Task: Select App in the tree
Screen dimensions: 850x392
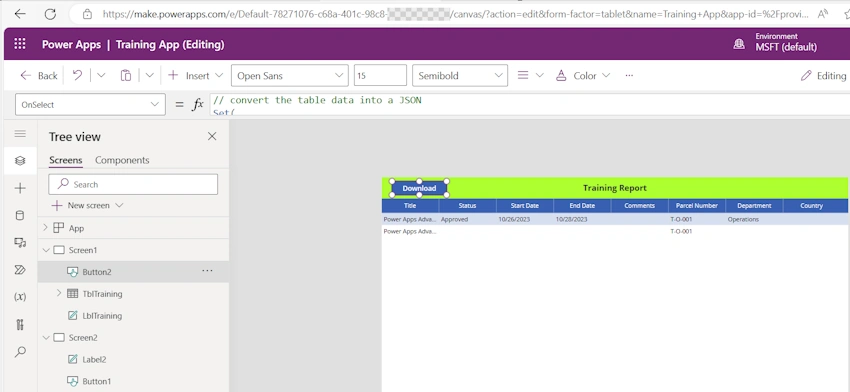Action: (76, 228)
